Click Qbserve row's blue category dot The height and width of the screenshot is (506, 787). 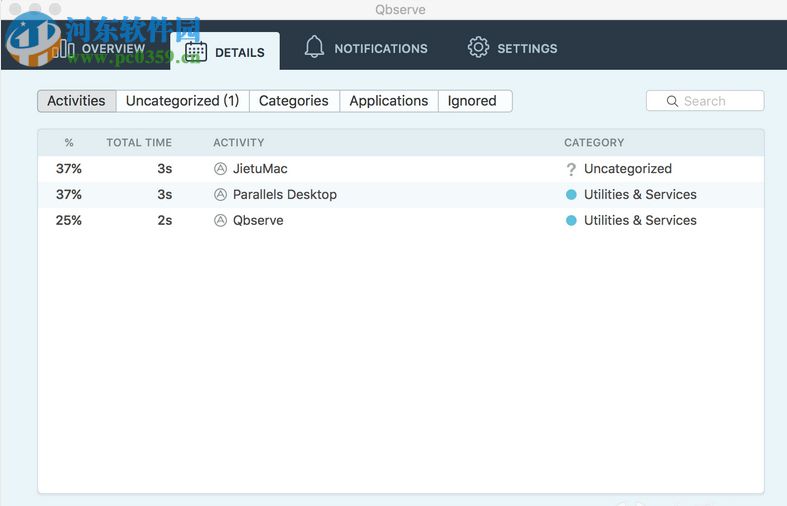(x=571, y=221)
